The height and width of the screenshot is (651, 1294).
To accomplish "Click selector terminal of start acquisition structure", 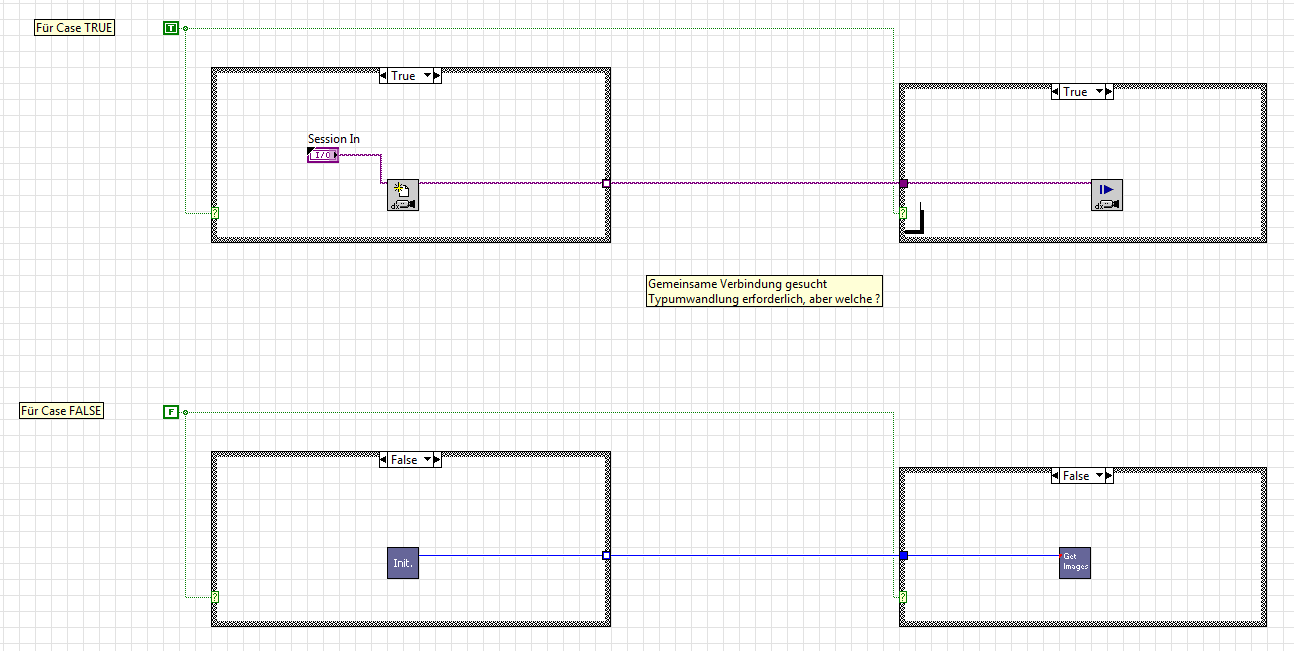I will pyautogui.click(x=903, y=213).
